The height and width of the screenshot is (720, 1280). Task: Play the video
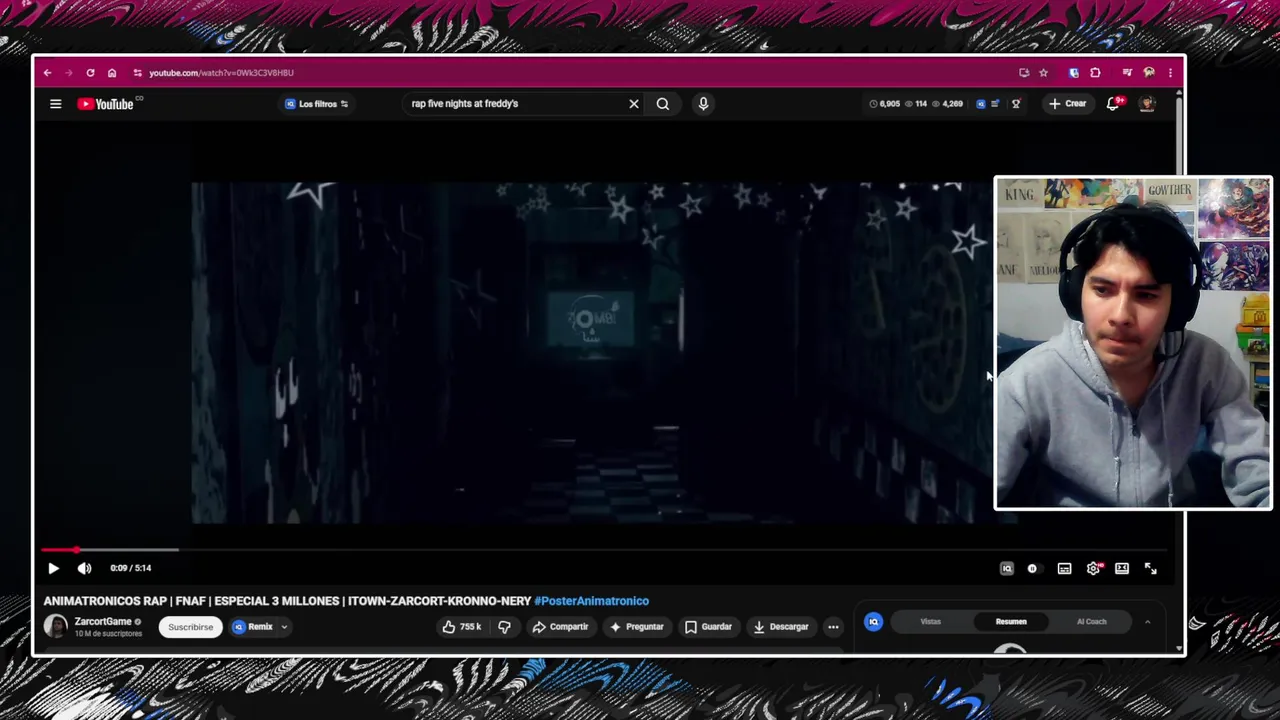pos(54,569)
